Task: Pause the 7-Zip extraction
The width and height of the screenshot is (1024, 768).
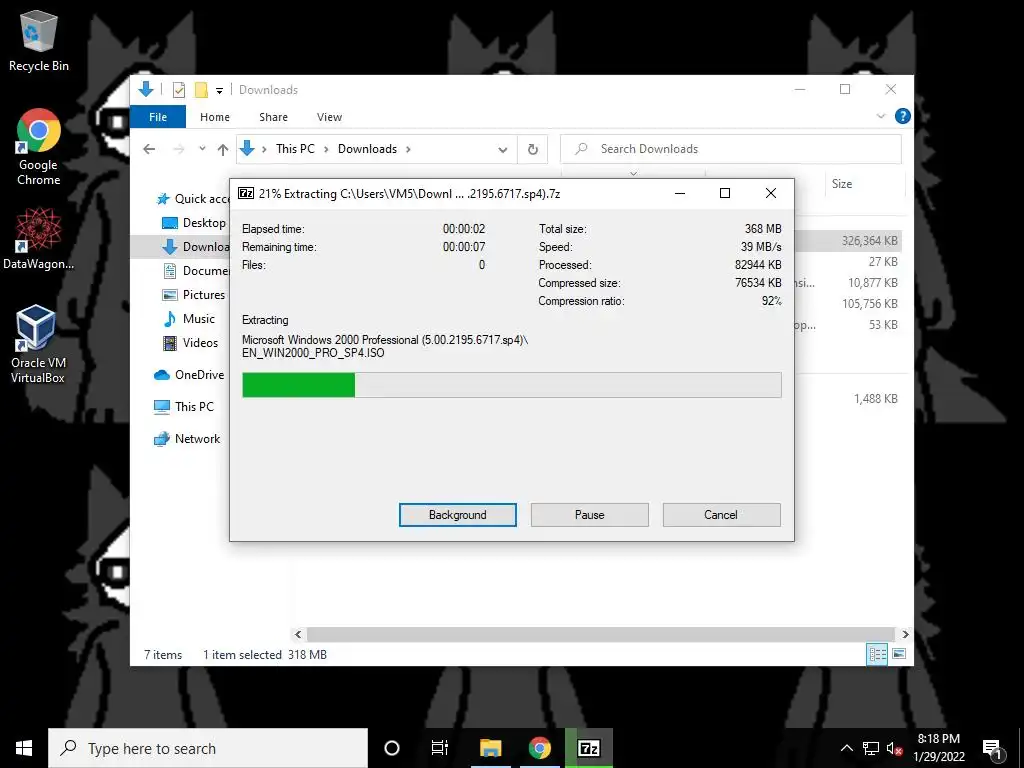Action: 589,515
